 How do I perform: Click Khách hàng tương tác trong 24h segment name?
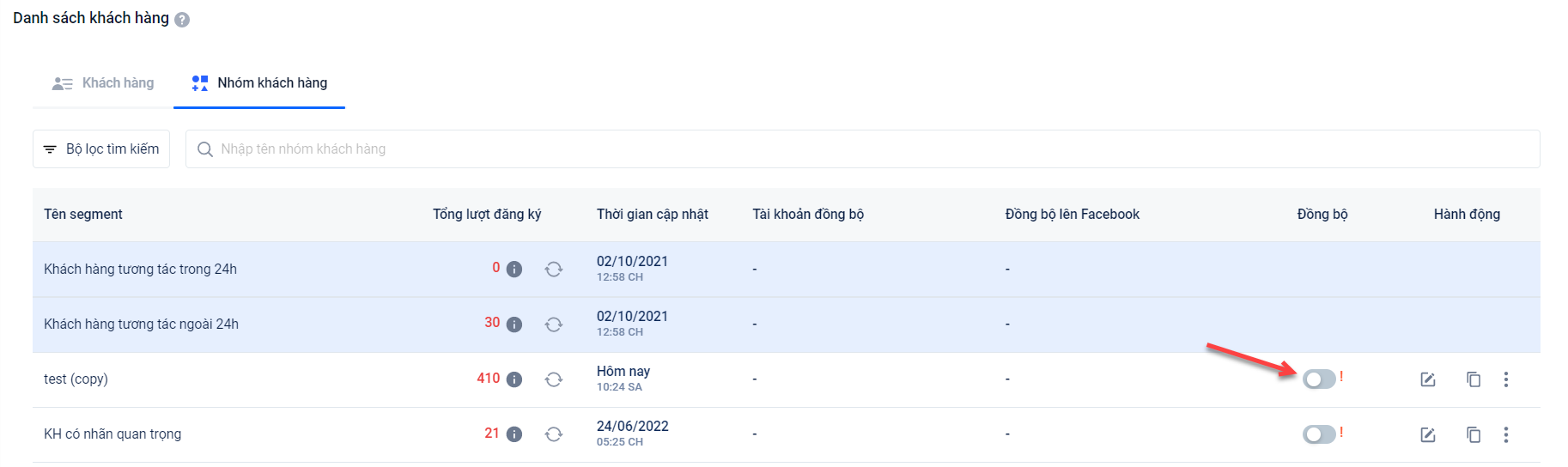point(140,270)
